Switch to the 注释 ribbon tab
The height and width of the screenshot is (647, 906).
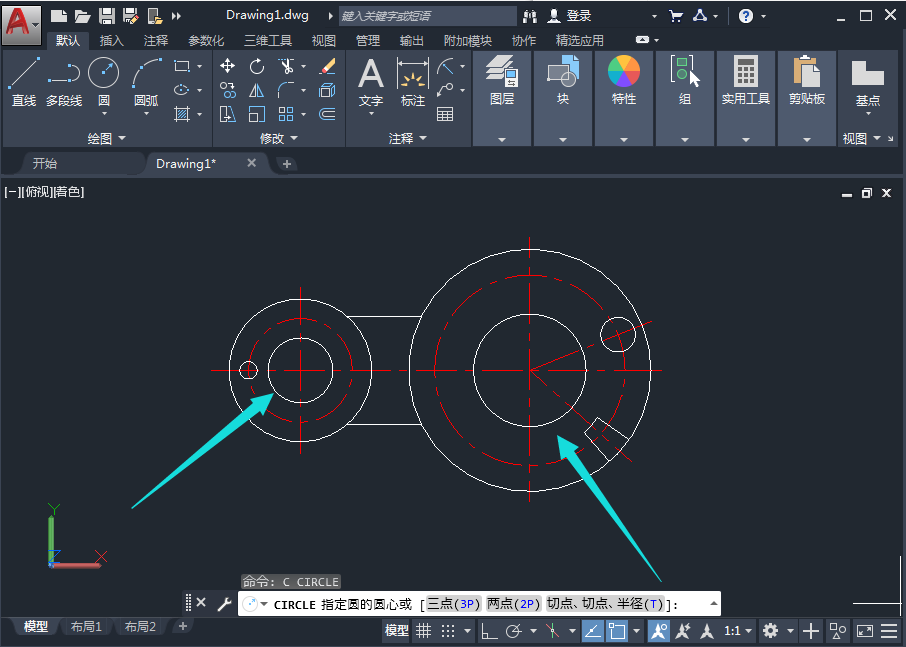click(x=156, y=40)
